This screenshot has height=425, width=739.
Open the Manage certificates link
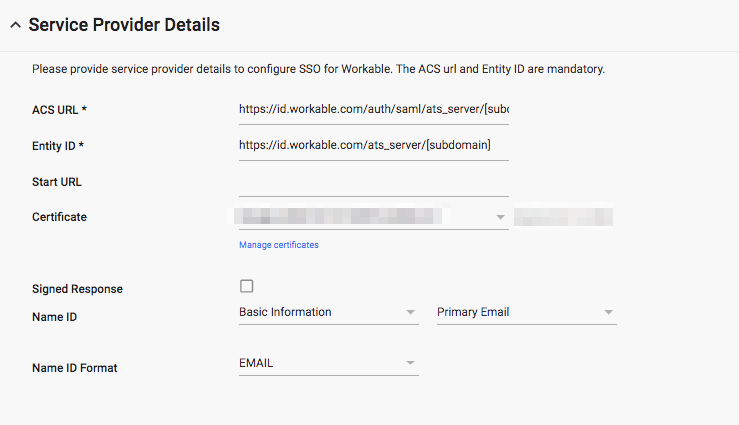(x=279, y=245)
